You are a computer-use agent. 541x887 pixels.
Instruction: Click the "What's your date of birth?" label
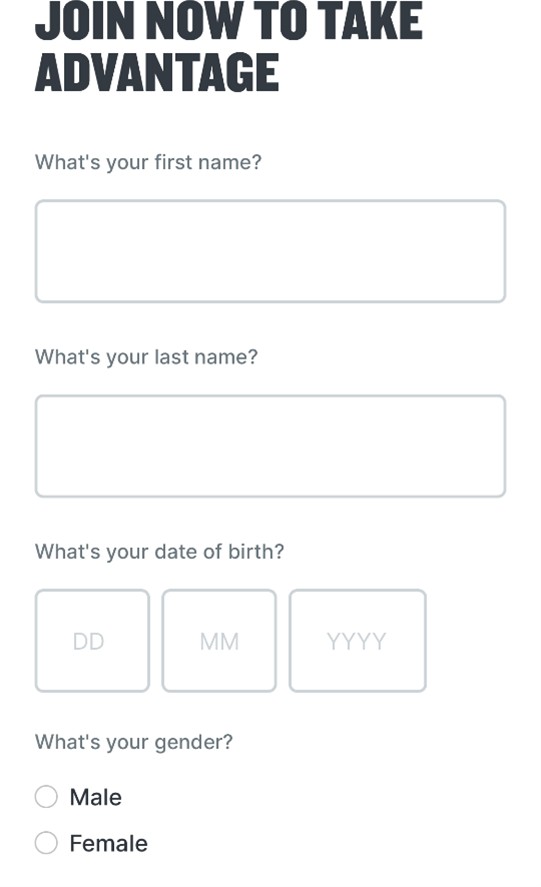click(x=160, y=552)
